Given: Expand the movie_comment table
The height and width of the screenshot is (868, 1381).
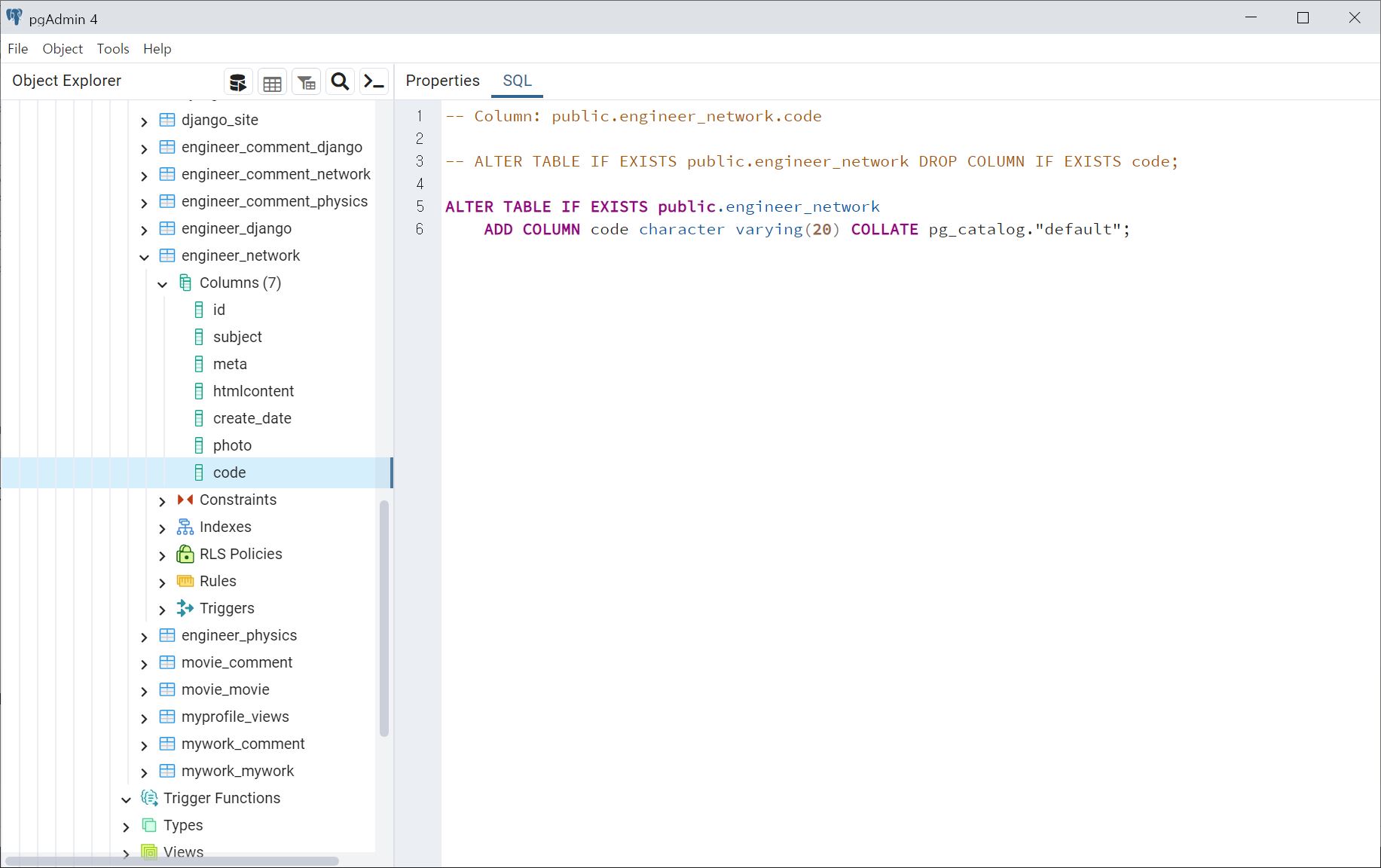Looking at the screenshot, I should [144, 664].
